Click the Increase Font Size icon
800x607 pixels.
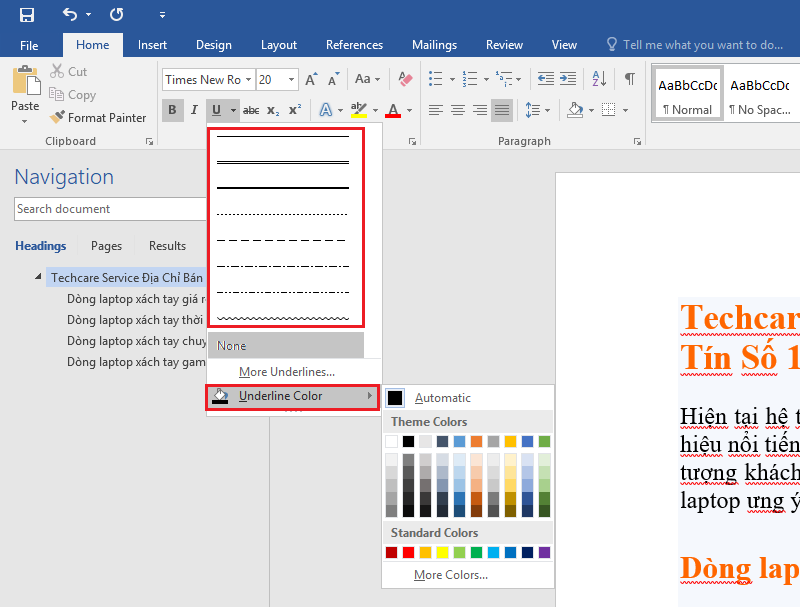311,79
